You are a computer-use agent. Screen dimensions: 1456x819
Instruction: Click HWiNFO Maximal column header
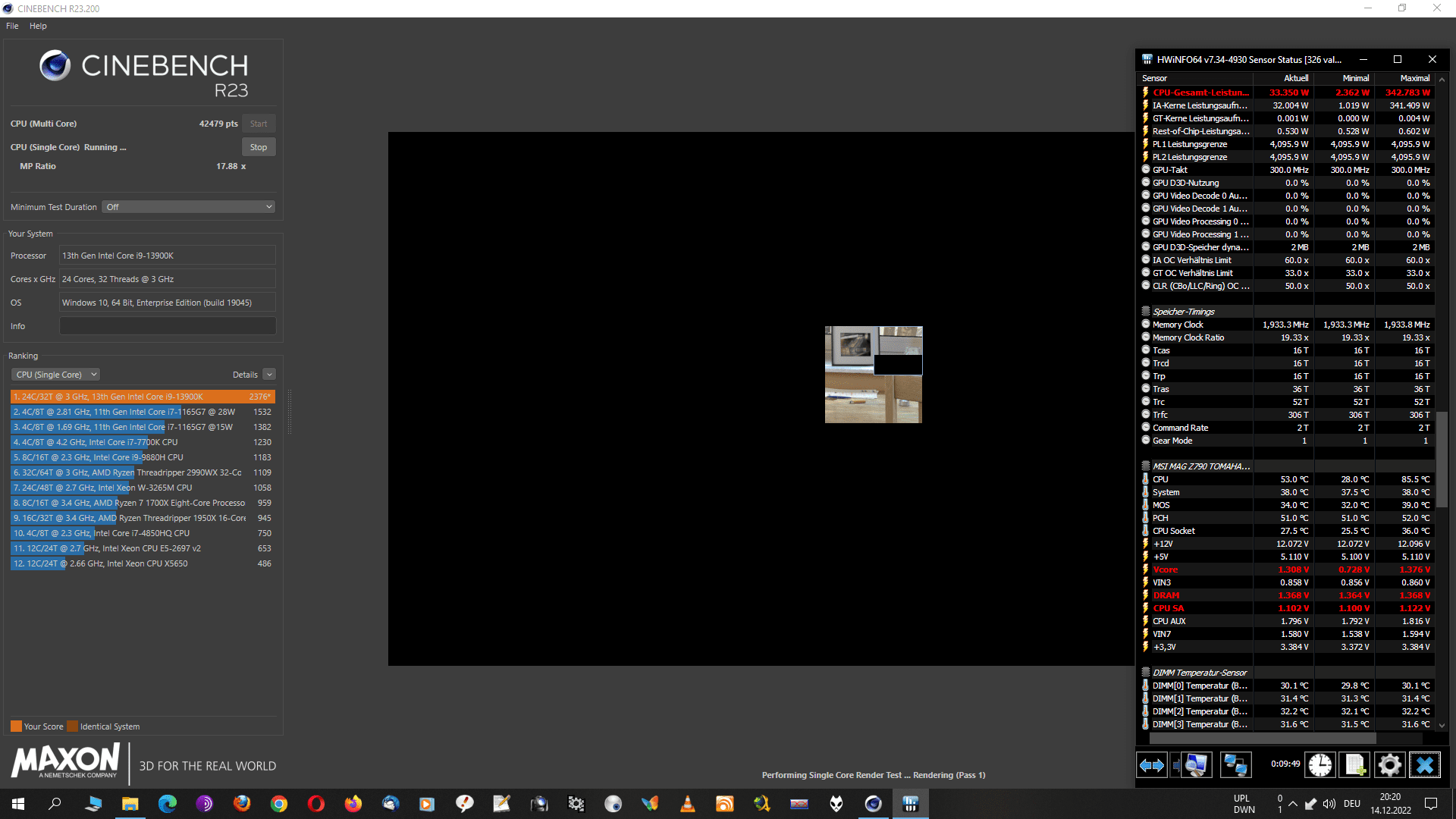(1404, 78)
